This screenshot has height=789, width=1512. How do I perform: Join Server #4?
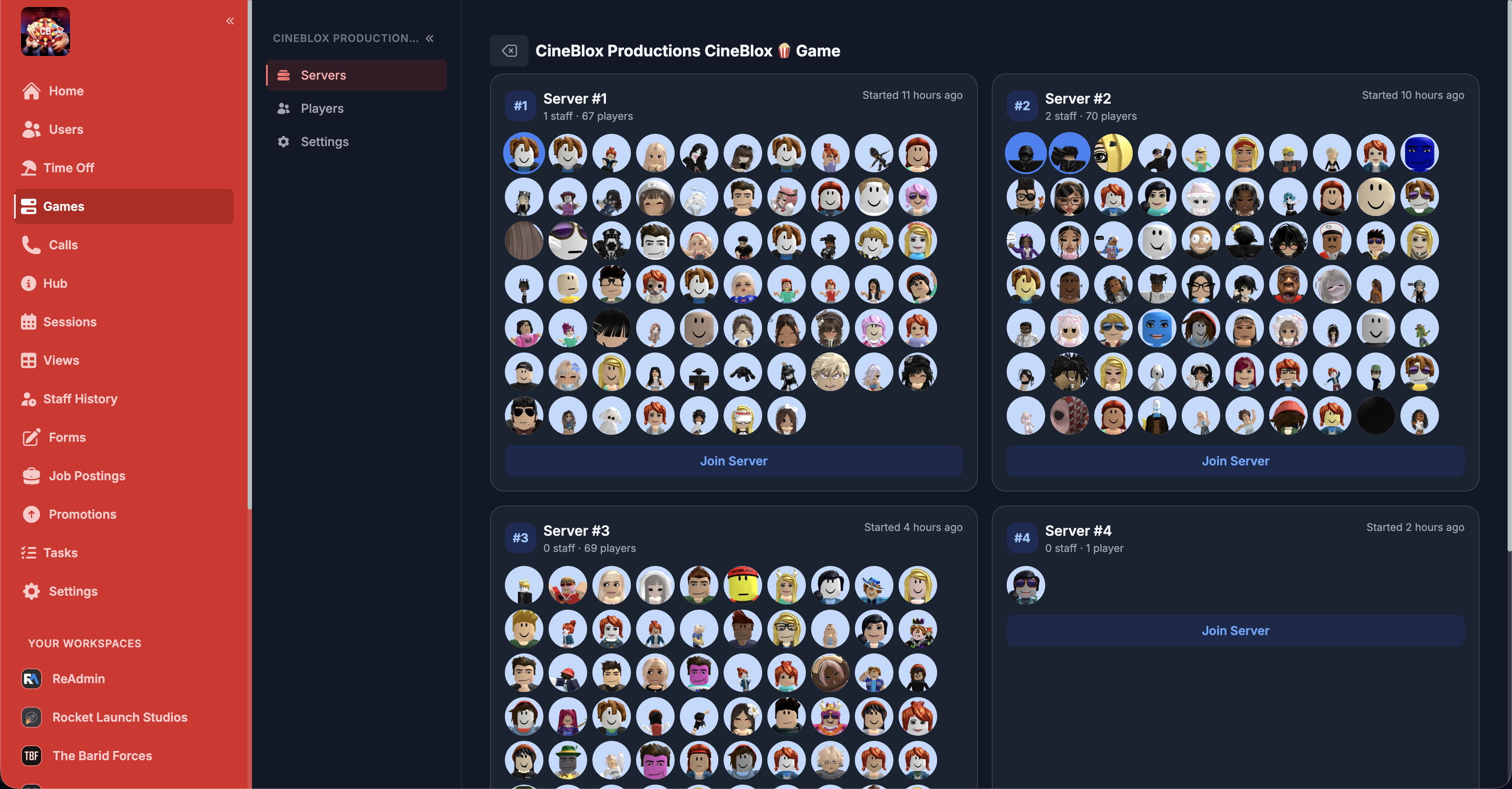point(1235,631)
